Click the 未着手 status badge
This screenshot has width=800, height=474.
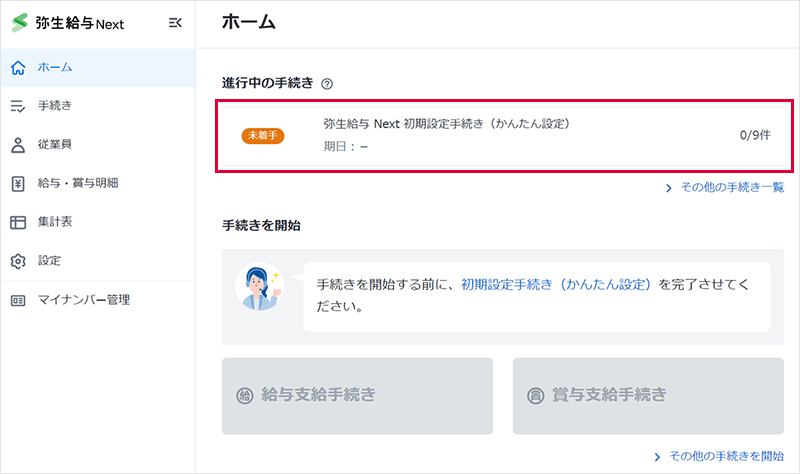click(263, 136)
